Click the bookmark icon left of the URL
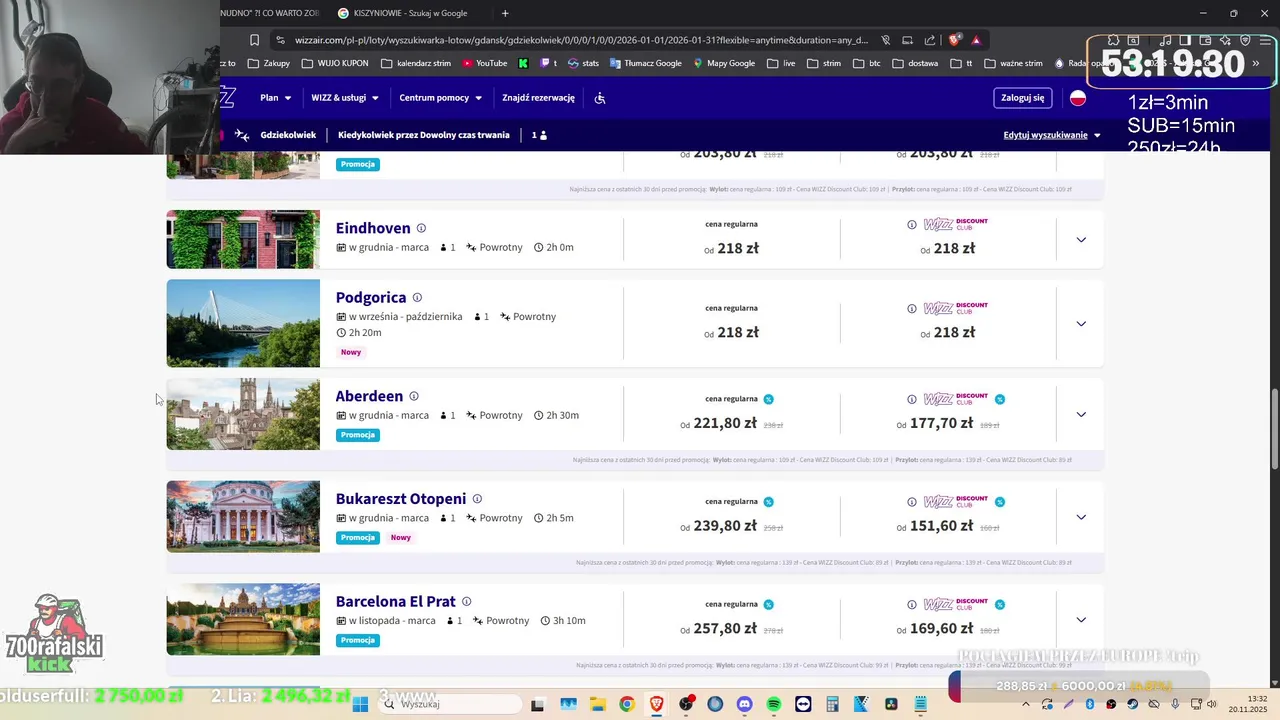The image size is (1280, 720). 254,40
